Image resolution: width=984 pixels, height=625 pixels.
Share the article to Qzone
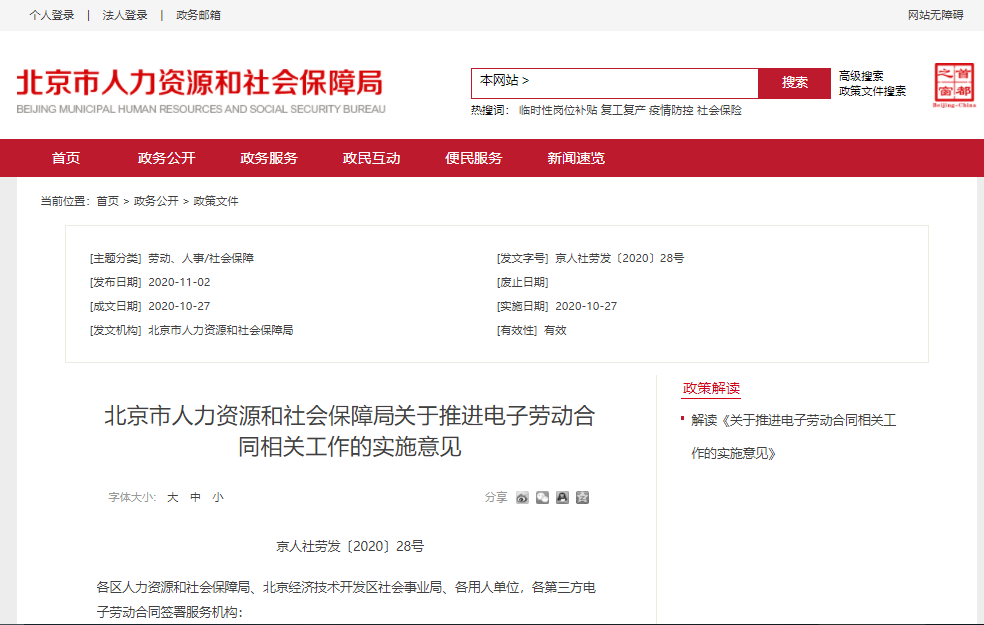pos(582,498)
